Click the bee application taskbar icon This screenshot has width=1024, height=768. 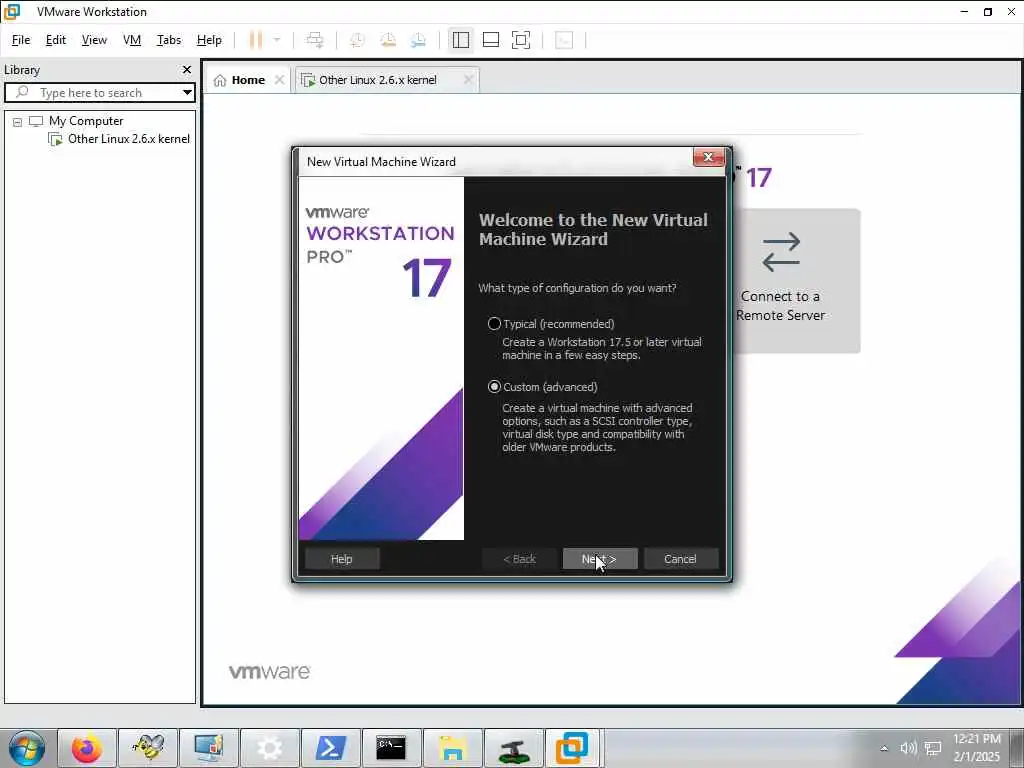click(x=148, y=748)
